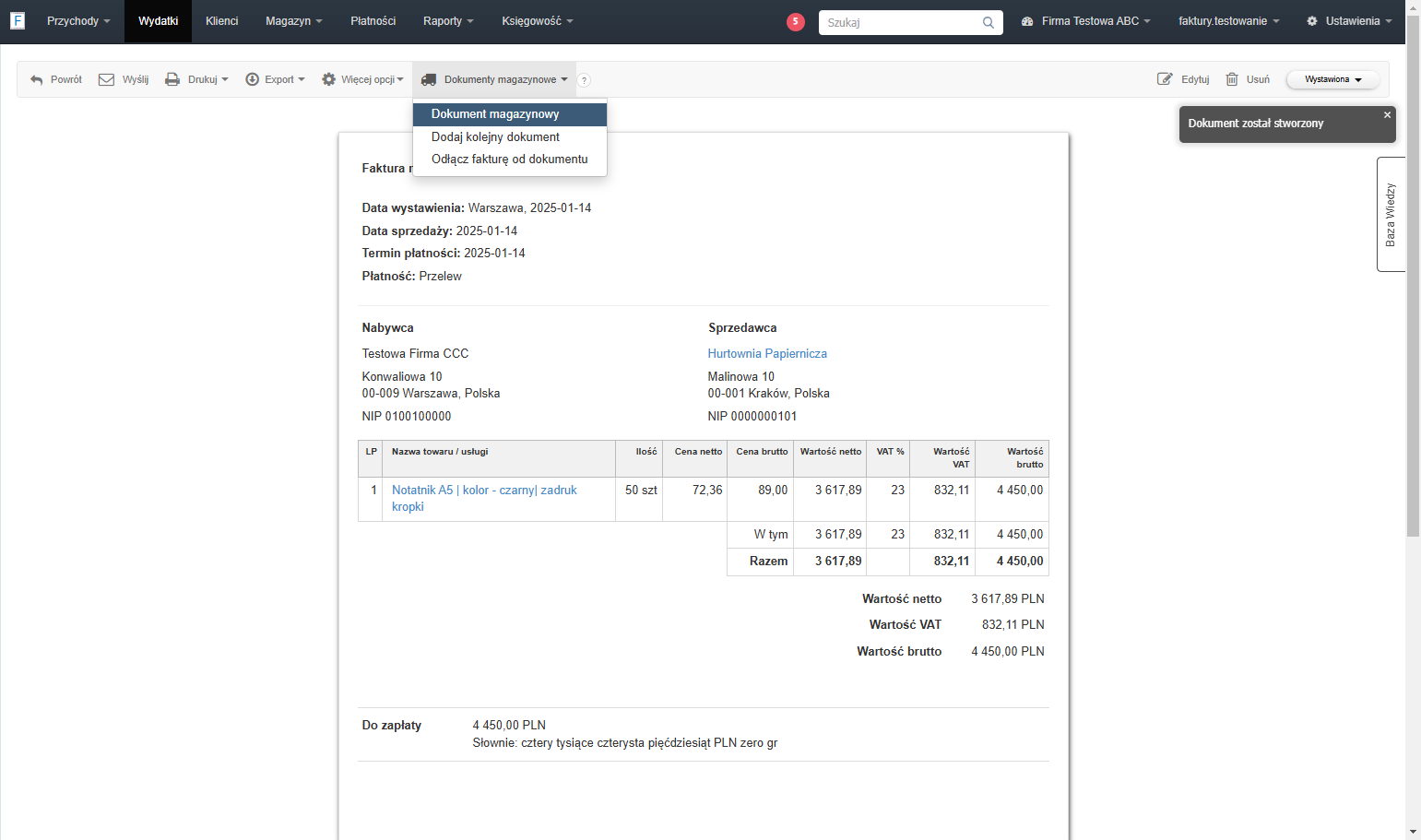This screenshot has width=1421, height=840.
Task: Click the Drukuj printer icon
Action: (x=172, y=79)
